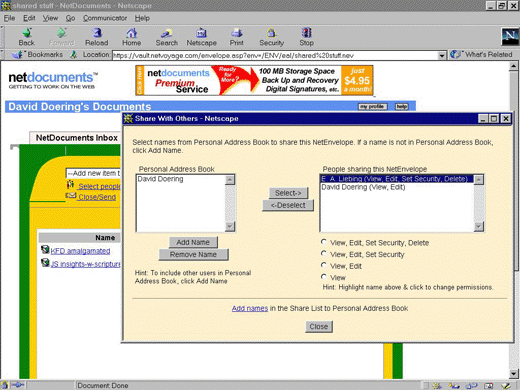This screenshot has height=390, width=520.
Task: Open the Communicator menu
Action: pyautogui.click(x=105, y=18)
